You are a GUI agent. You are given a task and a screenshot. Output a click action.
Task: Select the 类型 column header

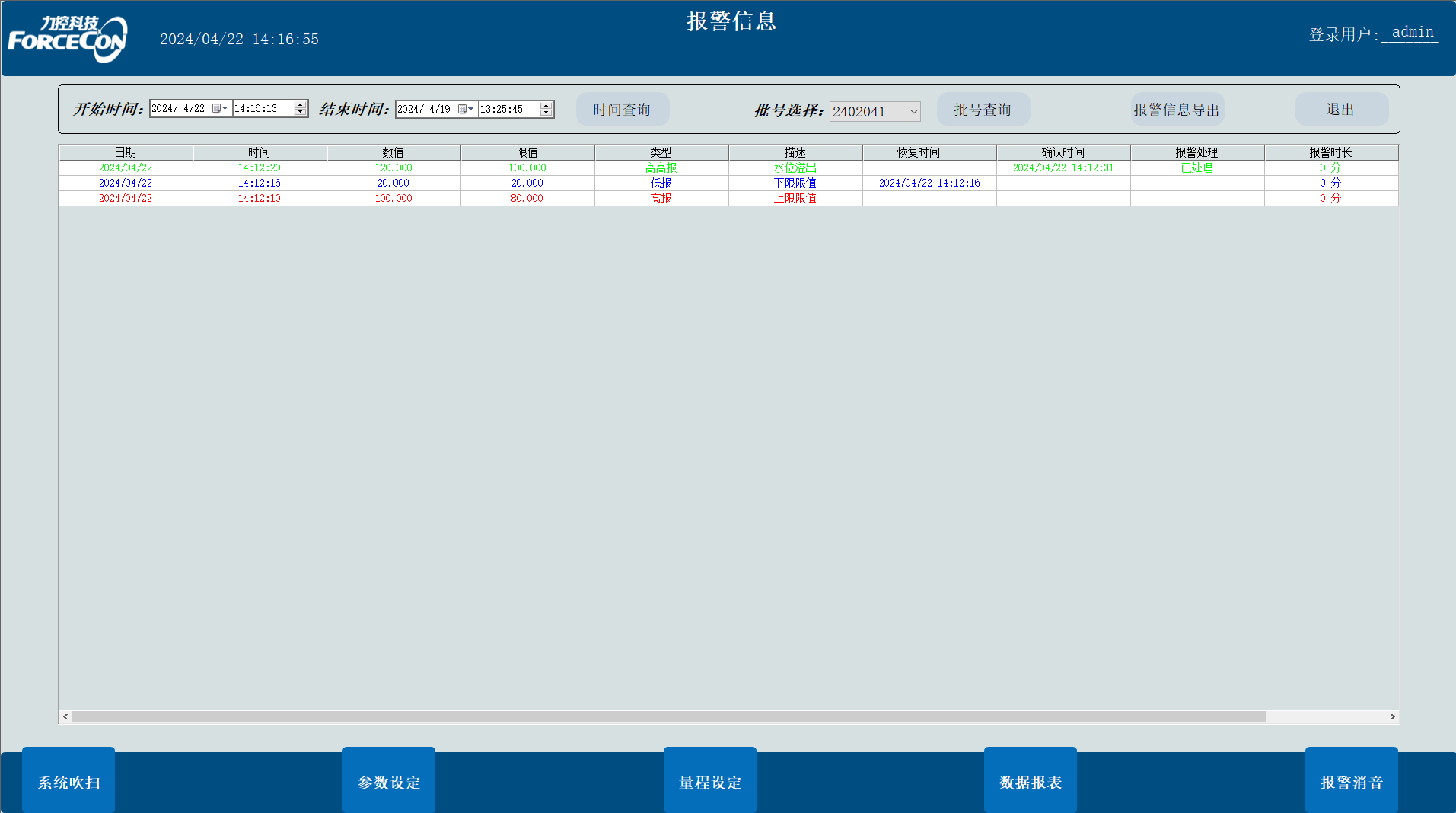pyautogui.click(x=661, y=152)
